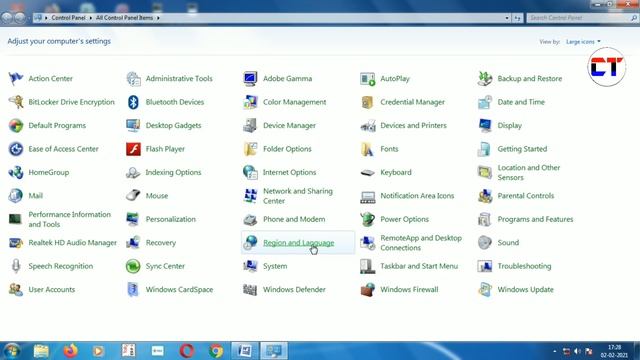Open the AutoPlay icon
Screen dimensions: 640x360
pos(367,78)
